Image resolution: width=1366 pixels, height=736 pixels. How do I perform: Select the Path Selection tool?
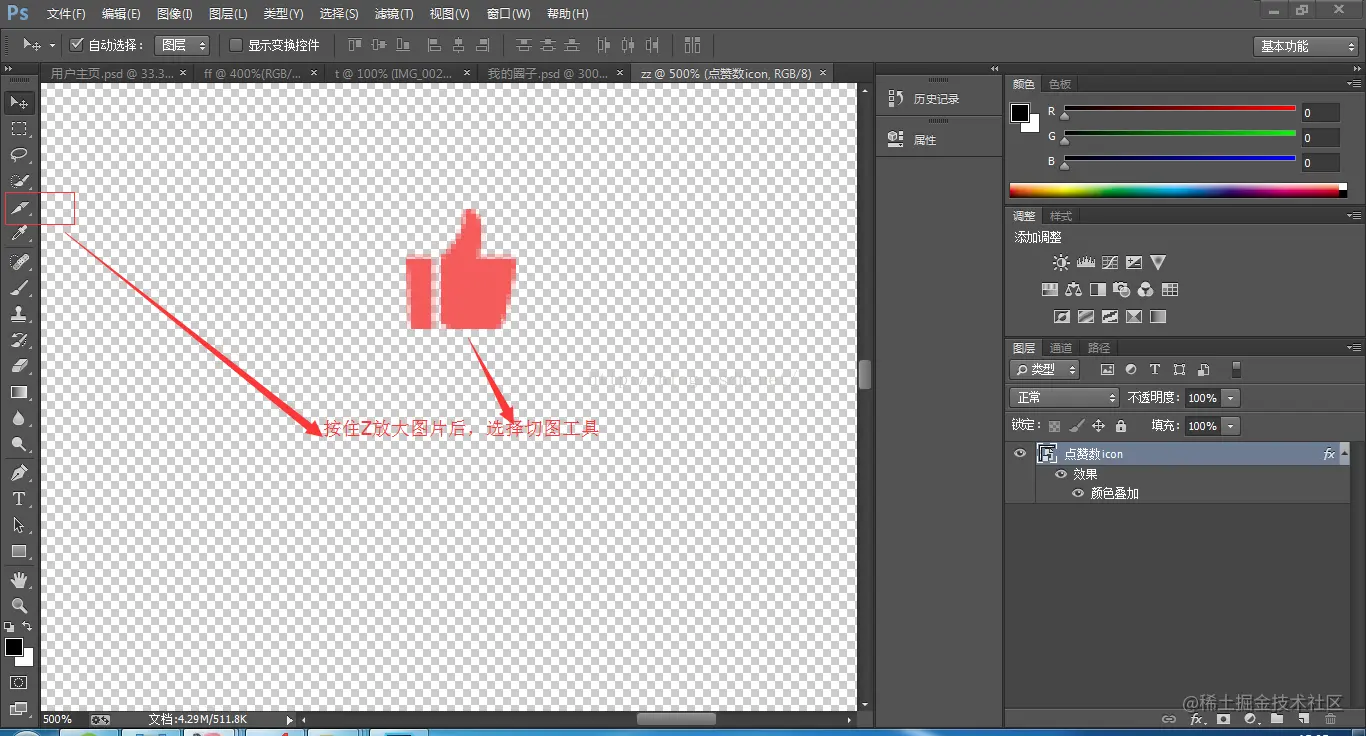click(x=19, y=525)
